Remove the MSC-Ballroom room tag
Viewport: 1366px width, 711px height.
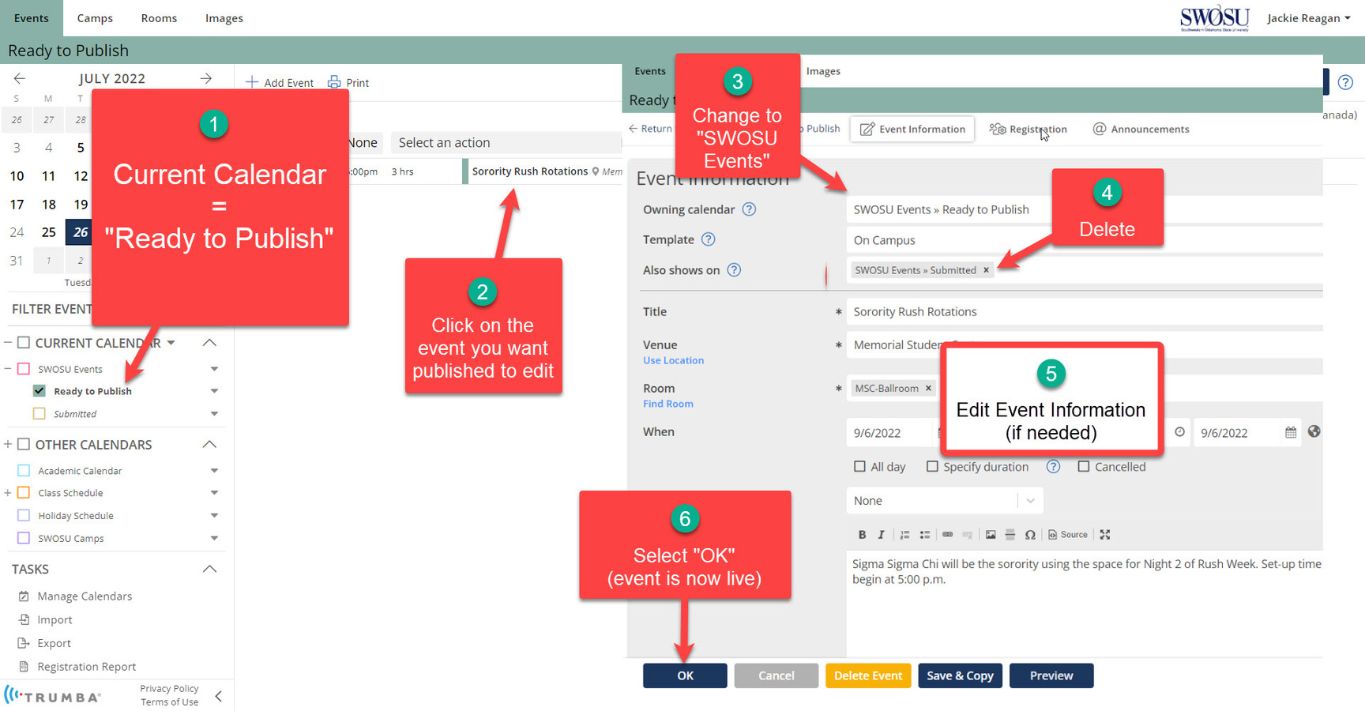928,388
